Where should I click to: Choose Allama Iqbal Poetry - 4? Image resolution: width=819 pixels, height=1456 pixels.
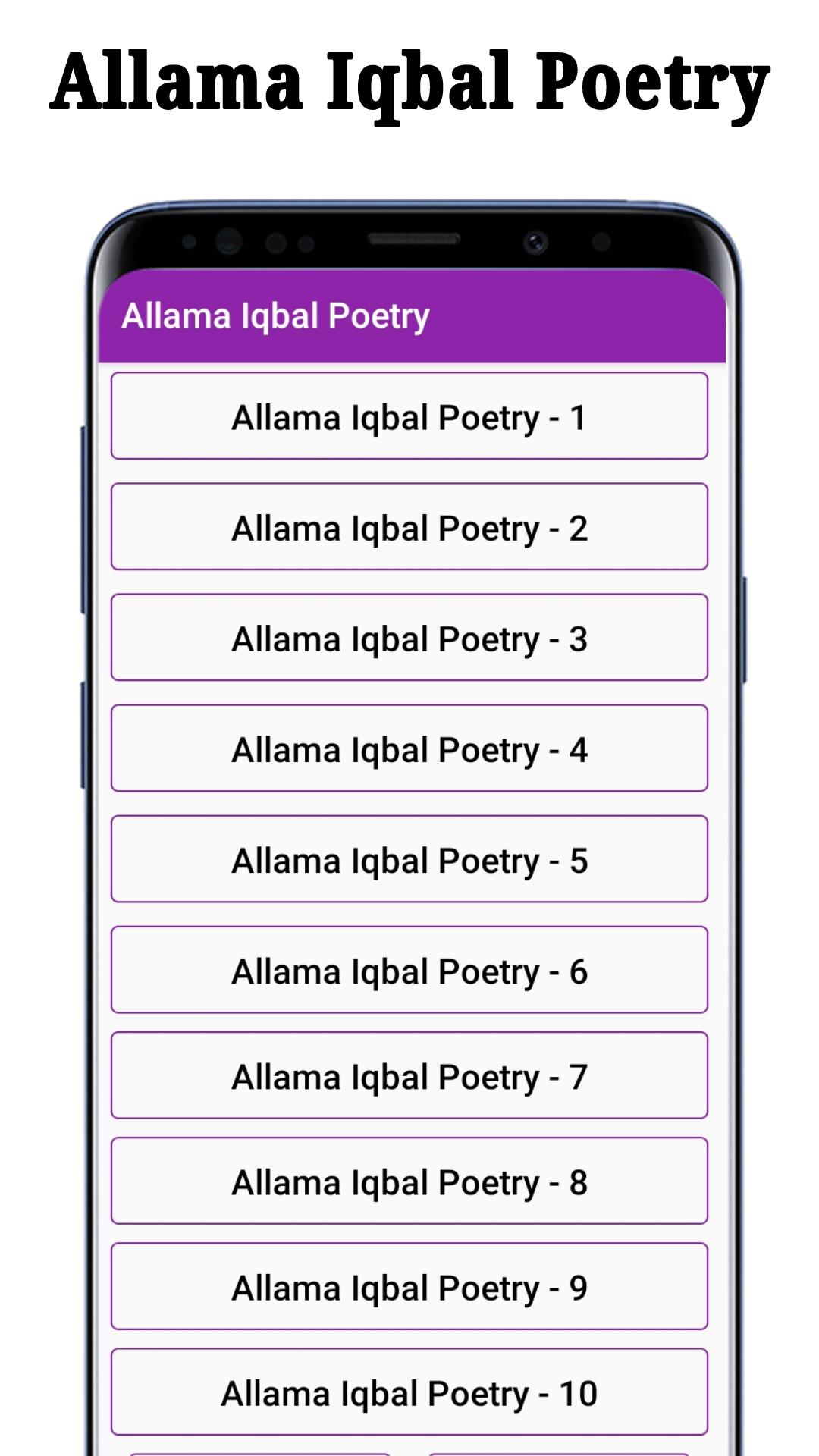coord(409,748)
